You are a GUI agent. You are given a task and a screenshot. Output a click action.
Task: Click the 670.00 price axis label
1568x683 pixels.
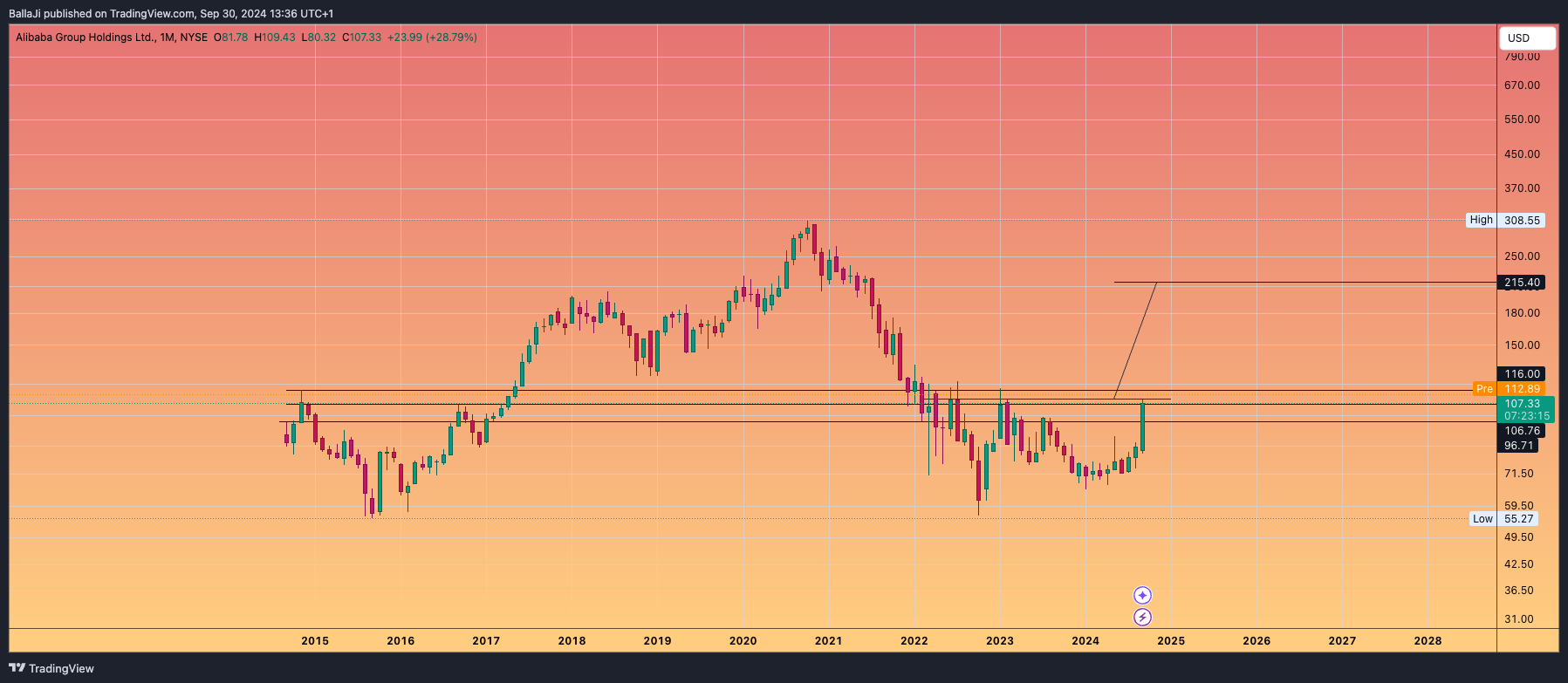click(1522, 85)
